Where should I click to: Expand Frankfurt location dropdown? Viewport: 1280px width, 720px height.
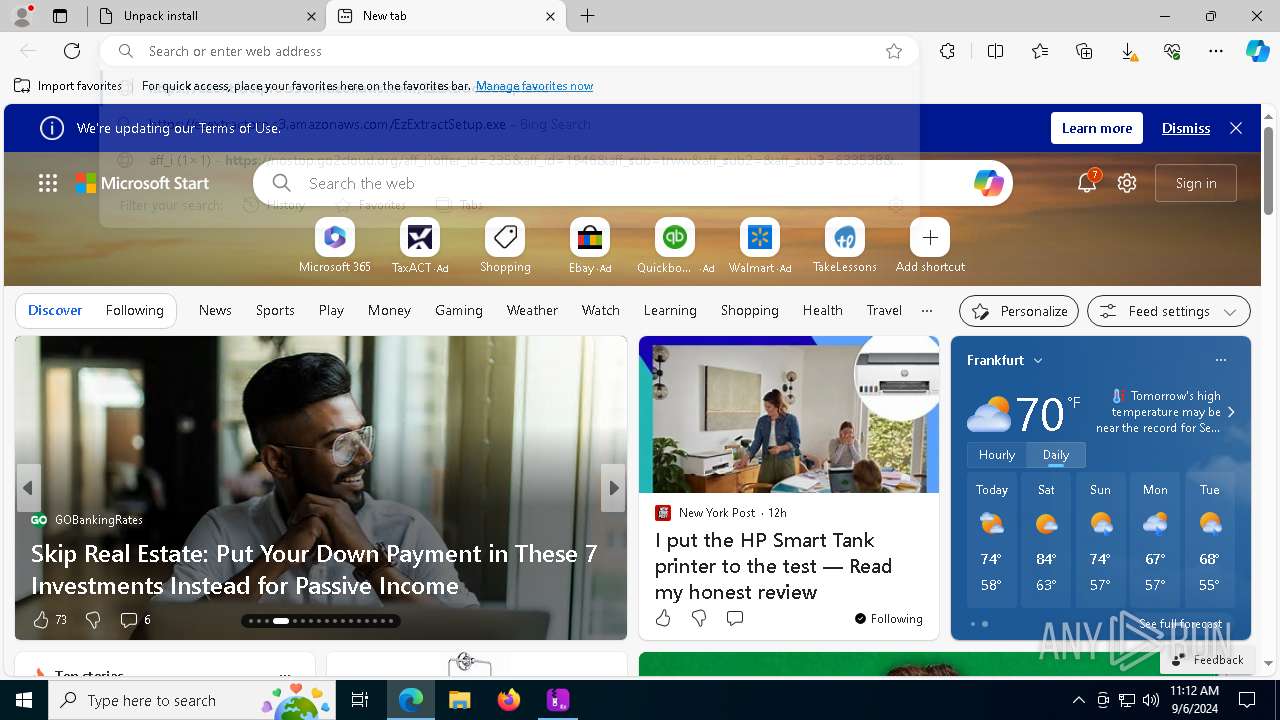[1038, 360]
